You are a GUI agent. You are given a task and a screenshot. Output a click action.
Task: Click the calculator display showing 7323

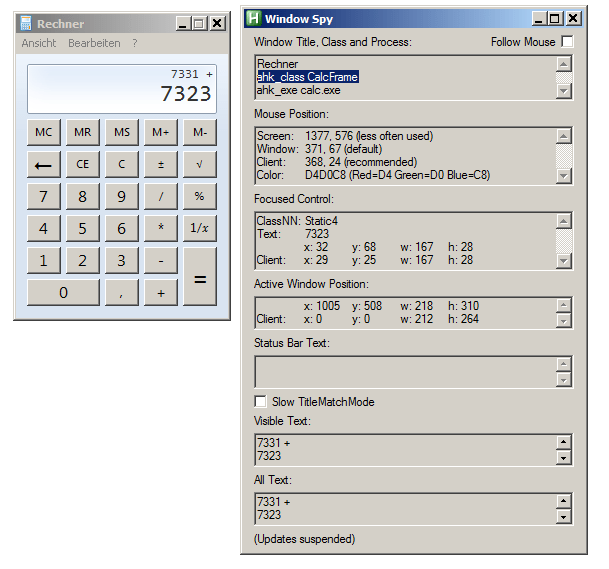(122, 89)
